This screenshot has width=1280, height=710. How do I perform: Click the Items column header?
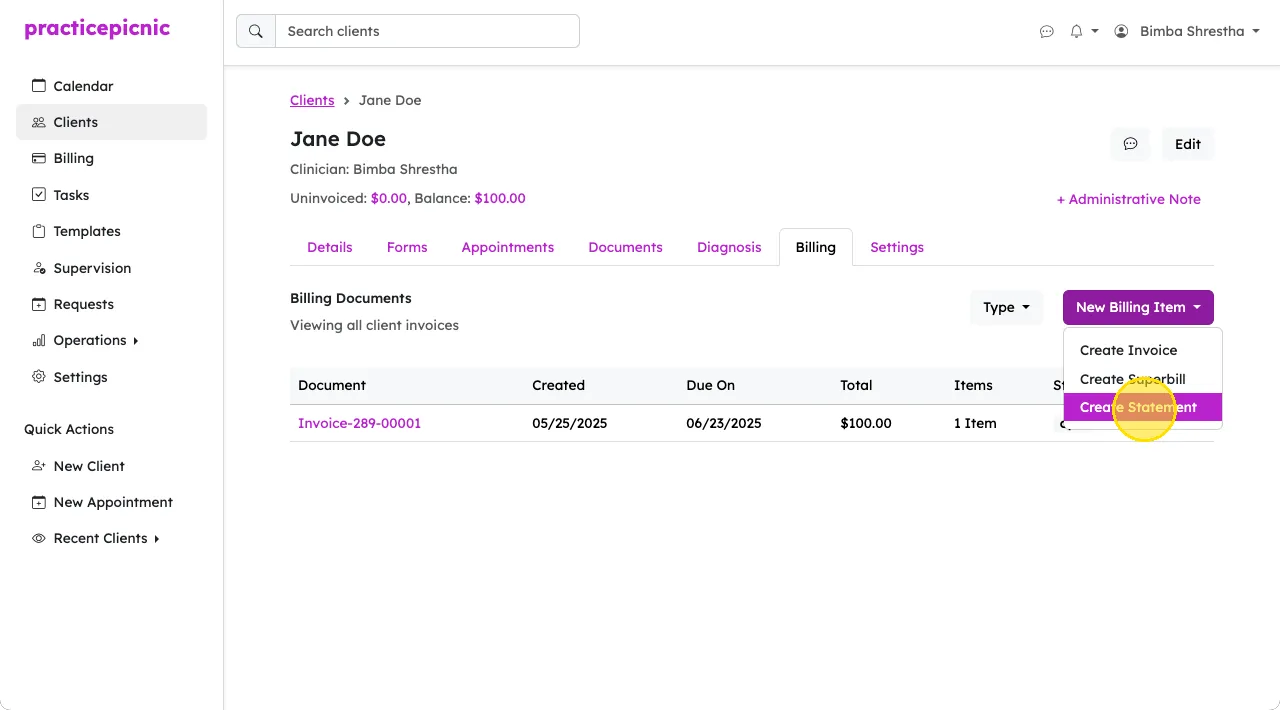[x=973, y=385]
